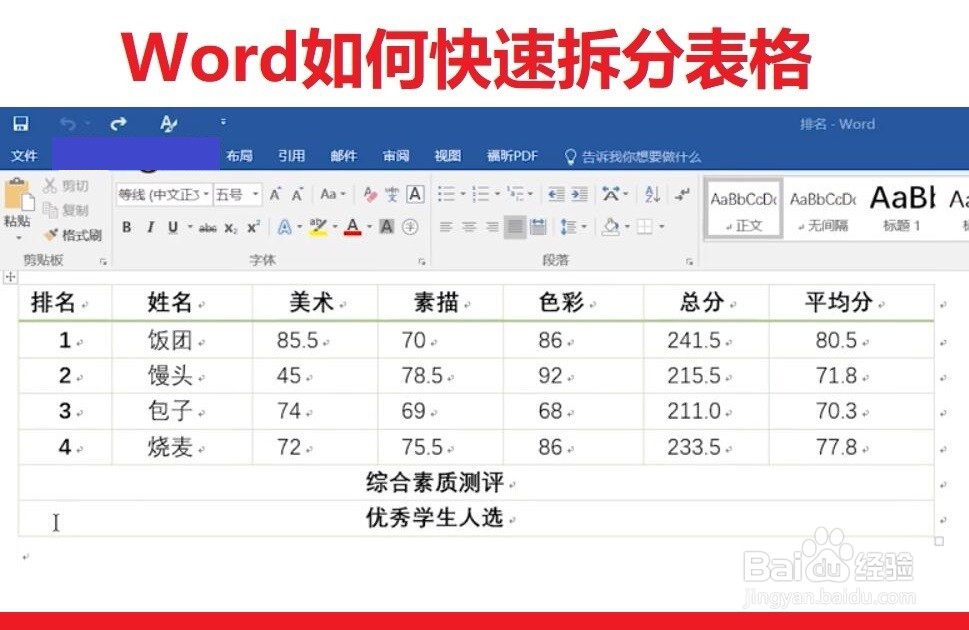Apply the 标题 1 style

pyautogui.click(x=902, y=208)
